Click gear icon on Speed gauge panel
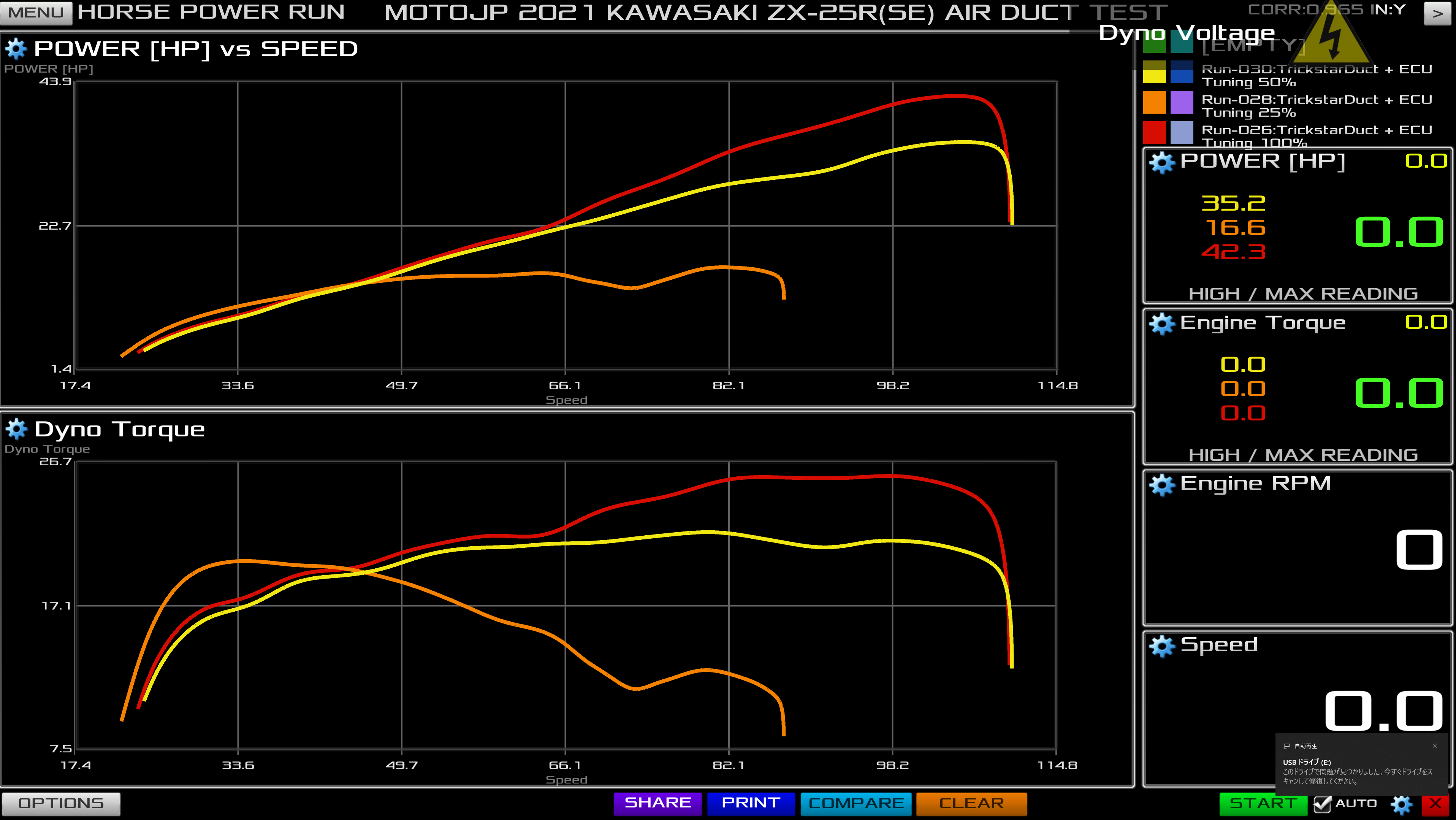The height and width of the screenshot is (820, 1456). point(1162,646)
